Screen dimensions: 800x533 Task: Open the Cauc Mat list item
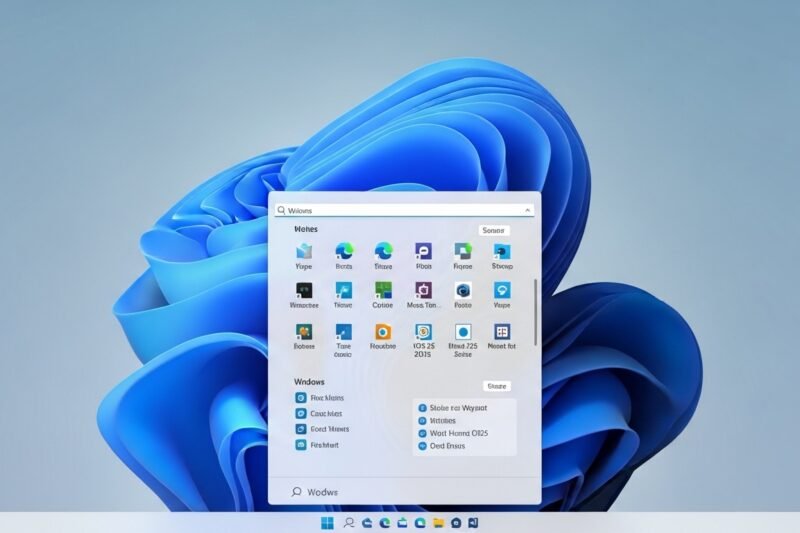tap(325, 413)
